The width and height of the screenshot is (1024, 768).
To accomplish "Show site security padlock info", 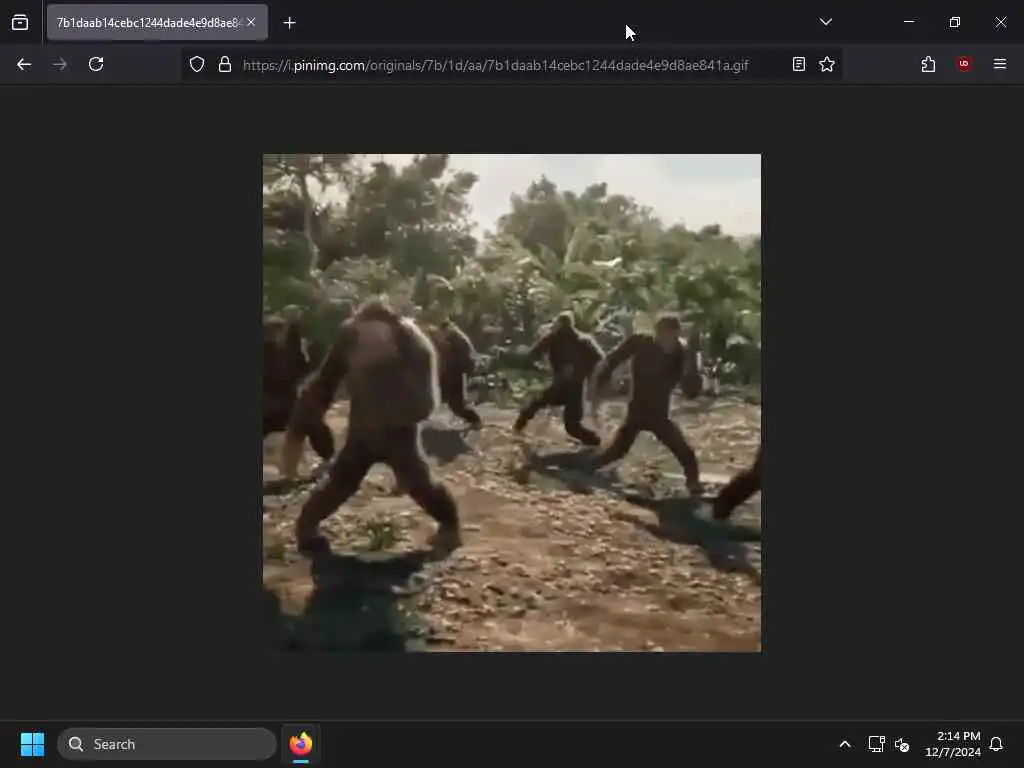I will click(225, 64).
